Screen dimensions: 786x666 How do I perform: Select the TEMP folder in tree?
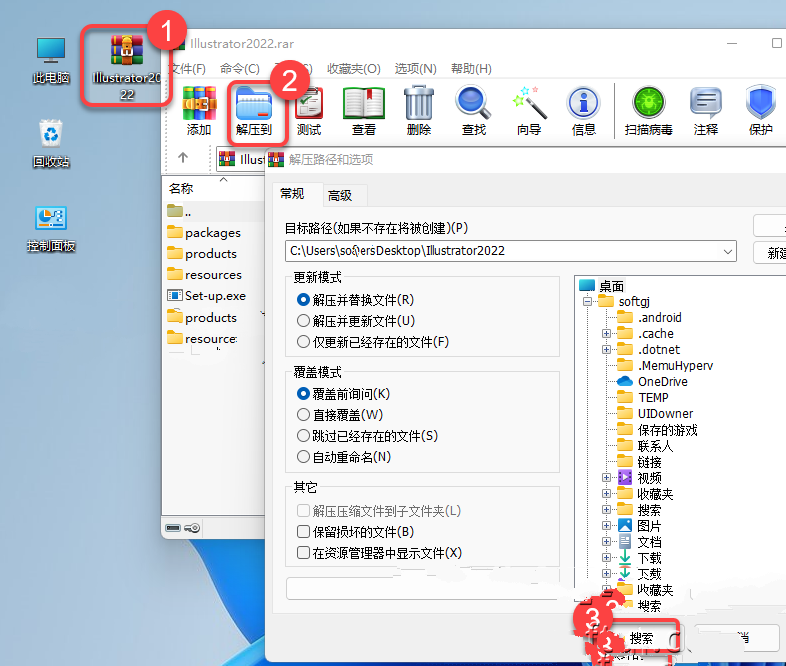643,398
